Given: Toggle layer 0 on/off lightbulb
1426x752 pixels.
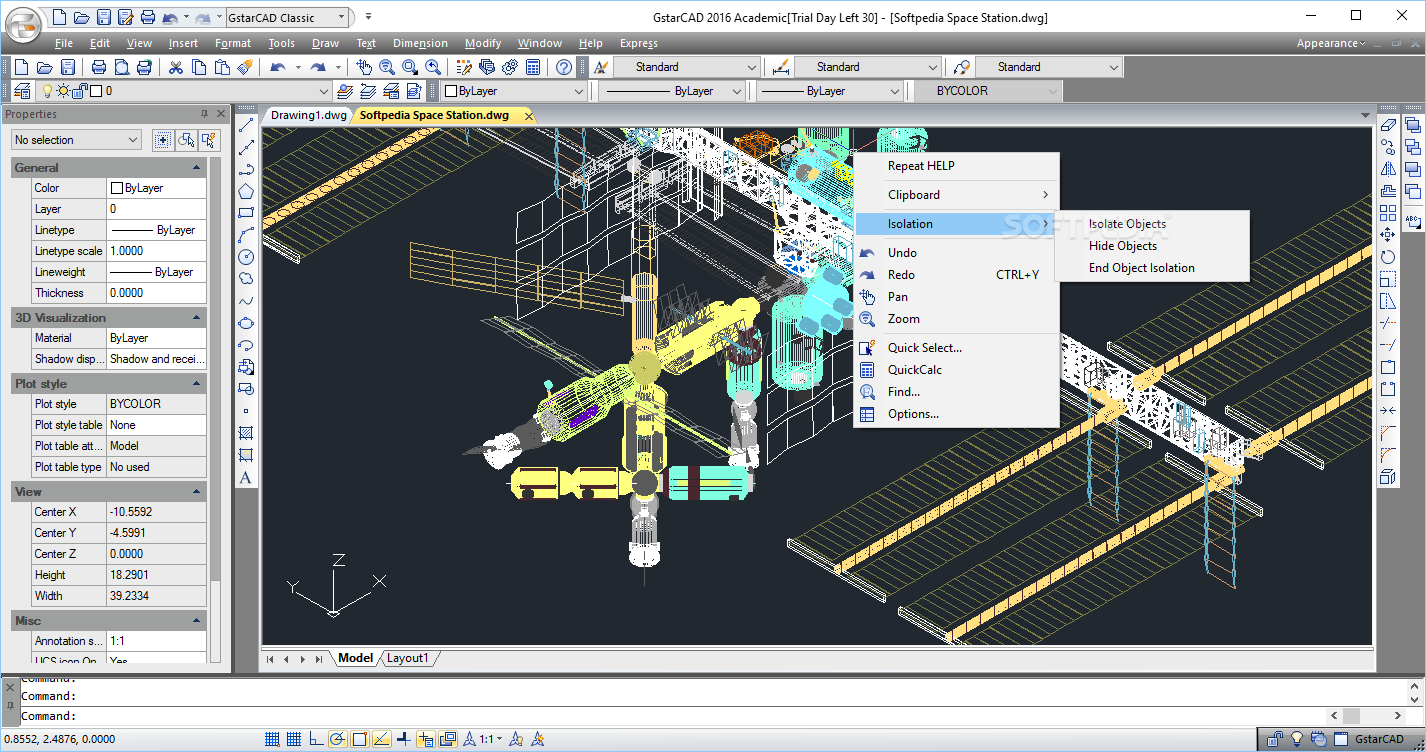Looking at the screenshot, I should coord(46,91).
